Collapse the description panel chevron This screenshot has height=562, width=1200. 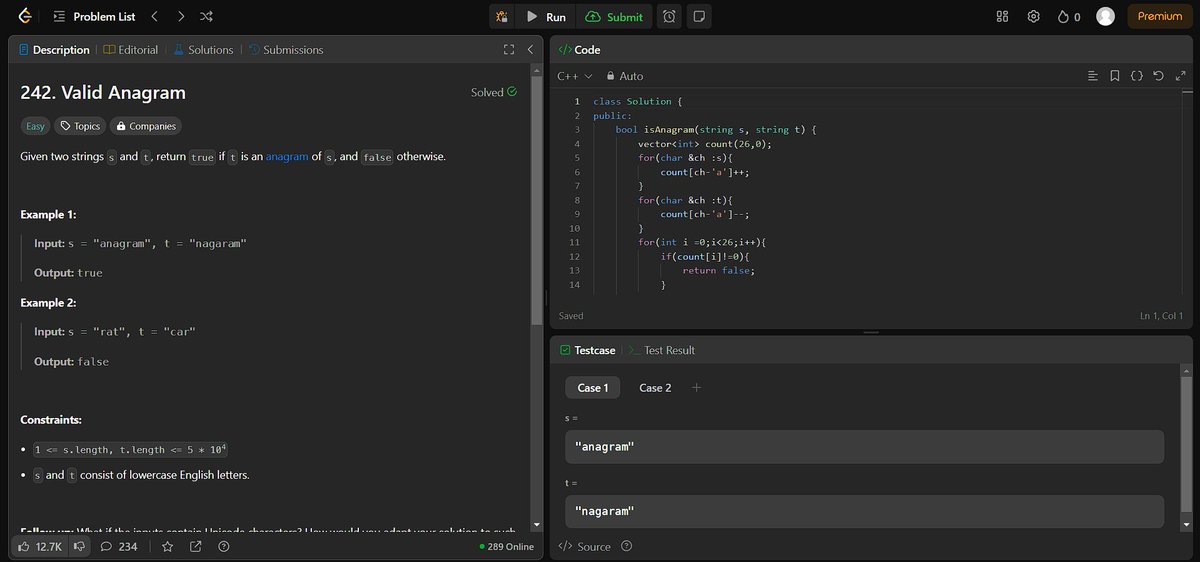[531, 50]
